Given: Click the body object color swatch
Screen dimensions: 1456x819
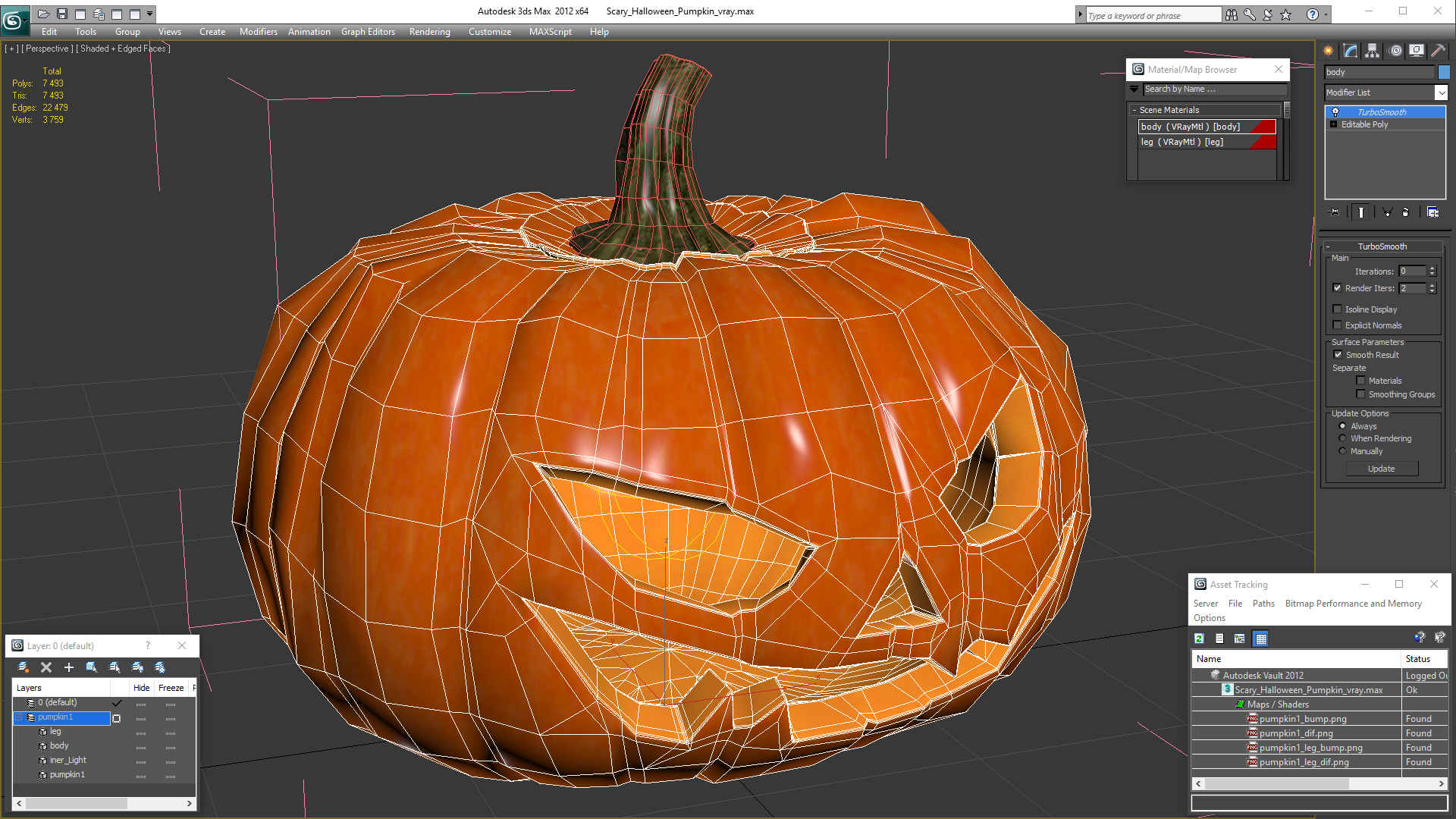Looking at the screenshot, I should tap(1444, 72).
